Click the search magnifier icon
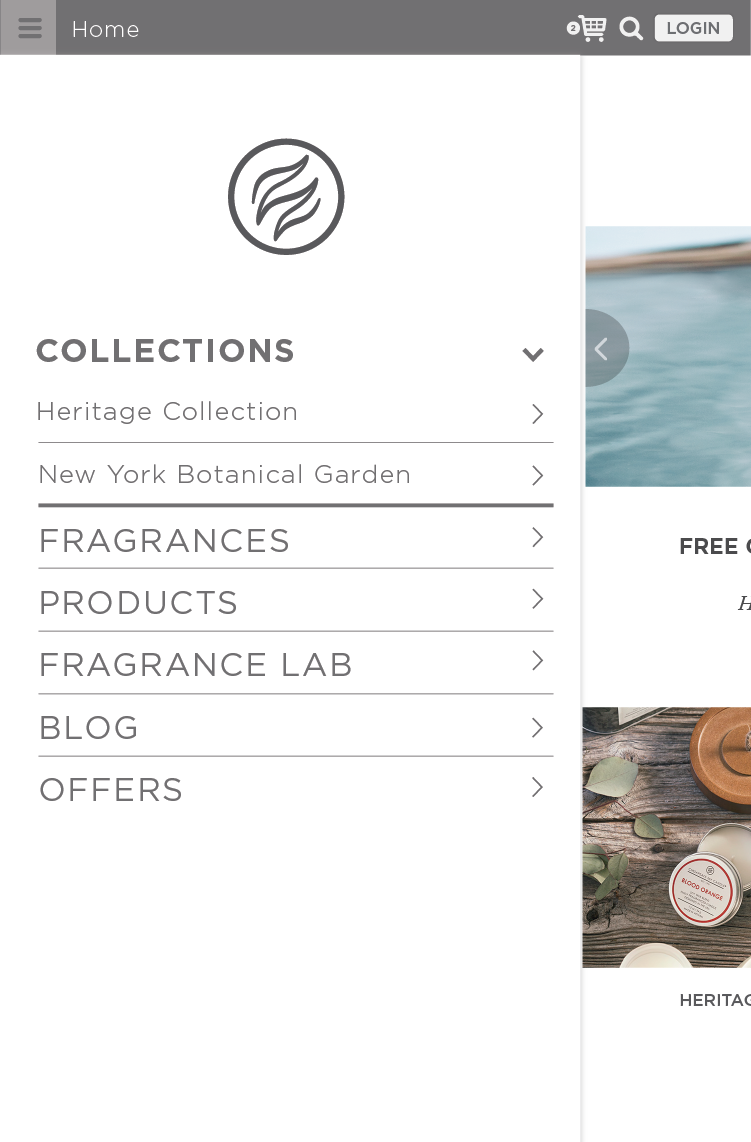The image size is (751, 1142). click(631, 28)
